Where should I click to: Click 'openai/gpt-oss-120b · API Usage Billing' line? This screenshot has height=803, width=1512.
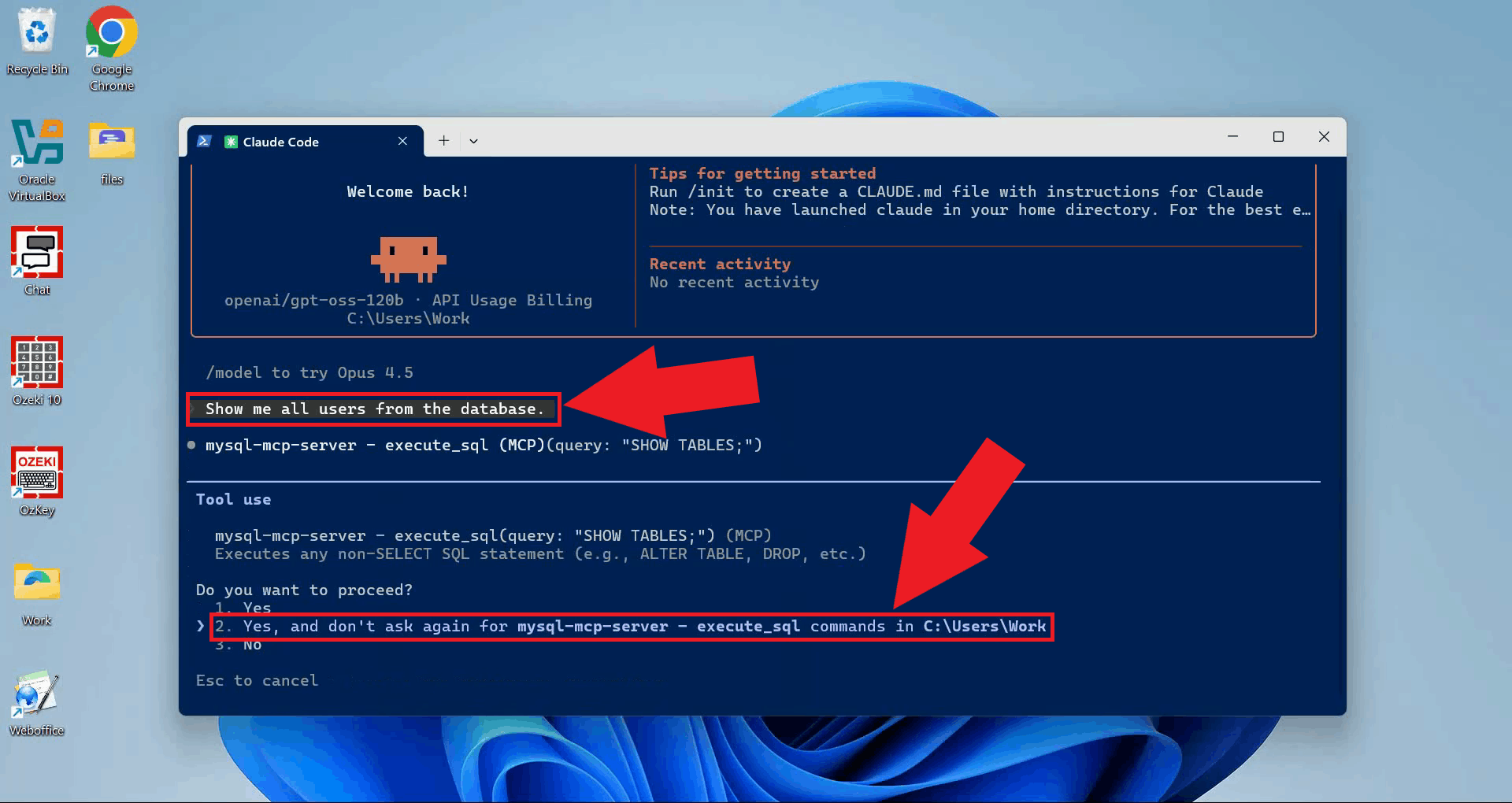pyautogui.click(x=408, y=300)
